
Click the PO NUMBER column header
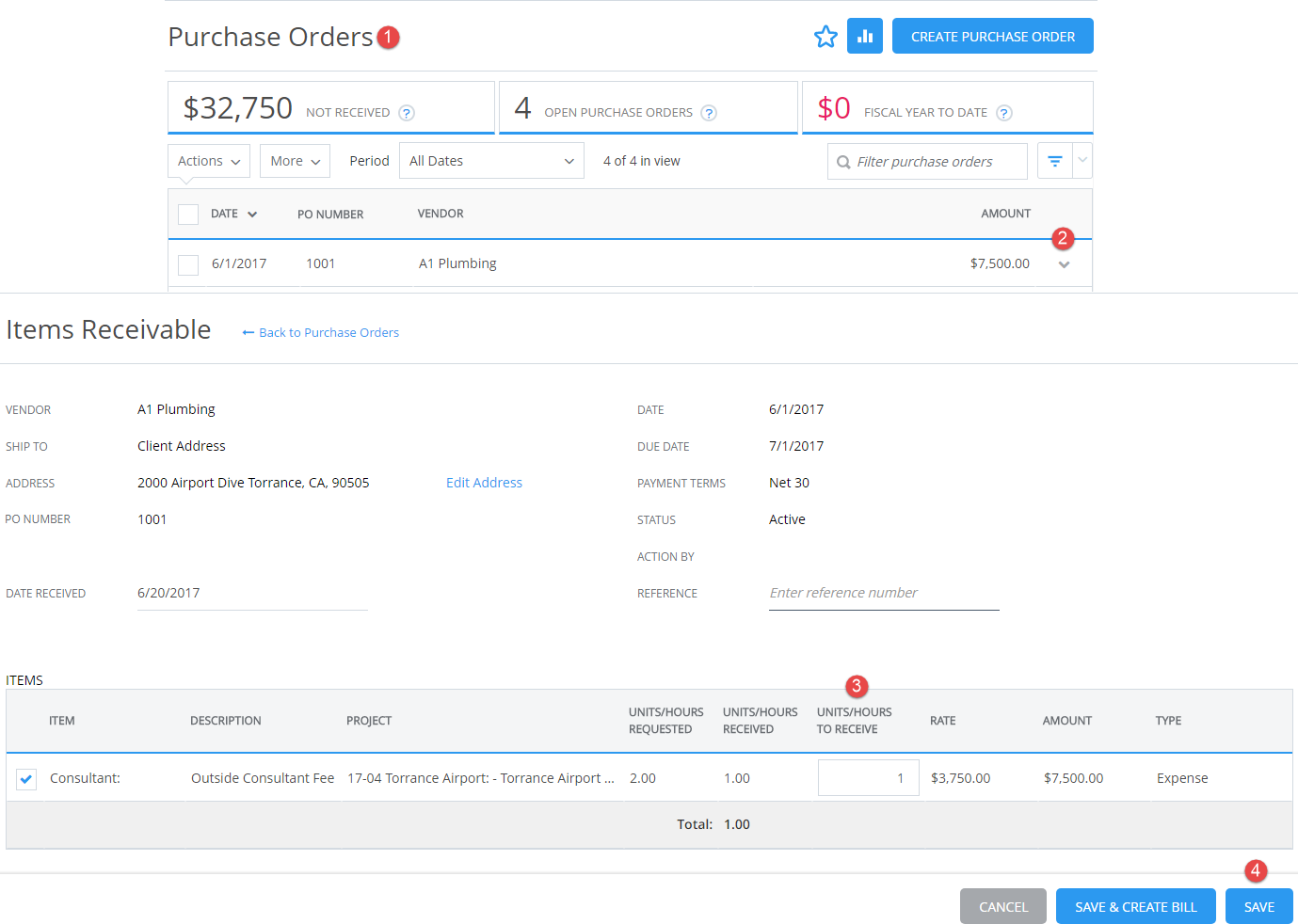(x=330, y=215)
